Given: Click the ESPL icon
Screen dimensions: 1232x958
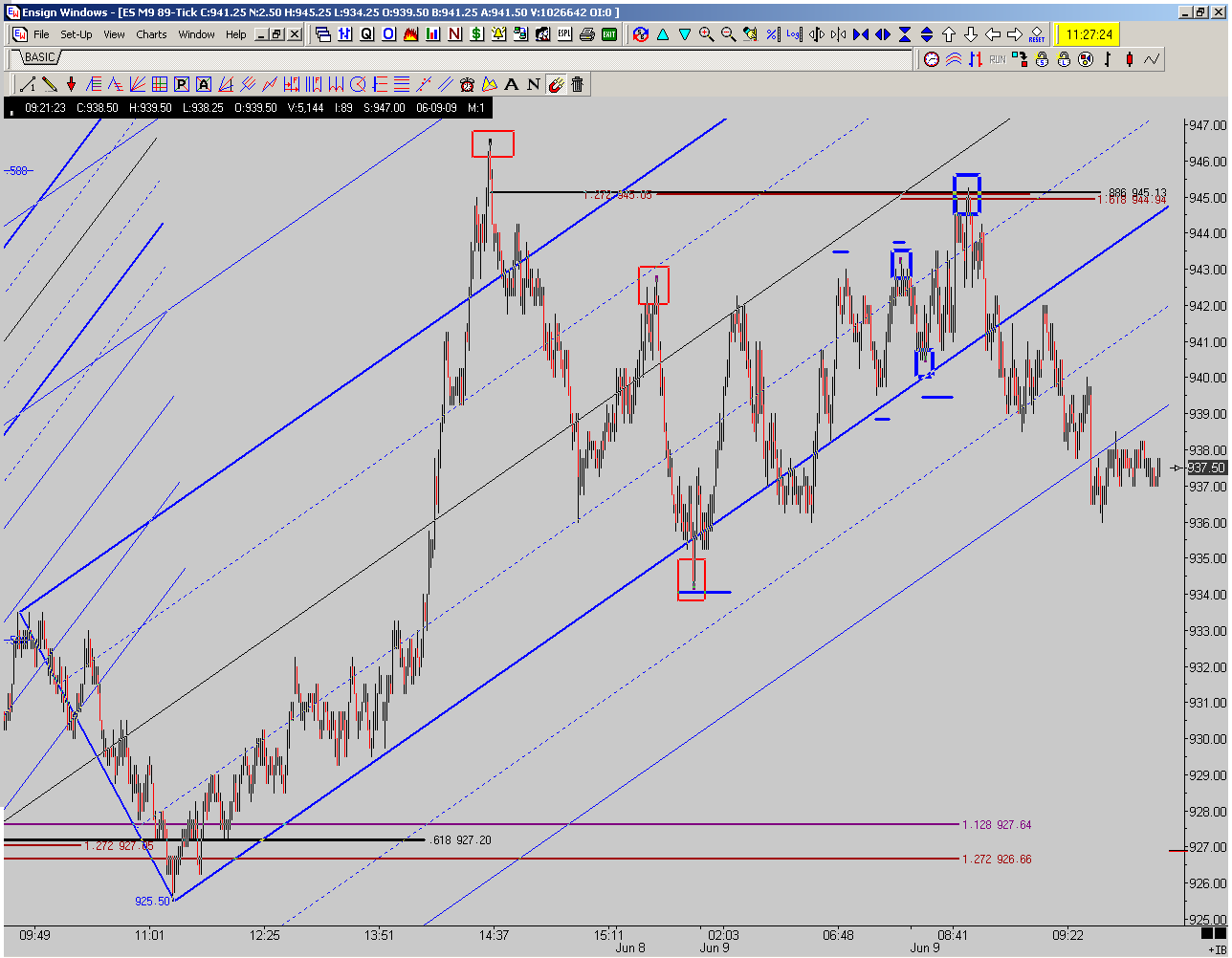Looking at the screenshot, I should point(565,34).
